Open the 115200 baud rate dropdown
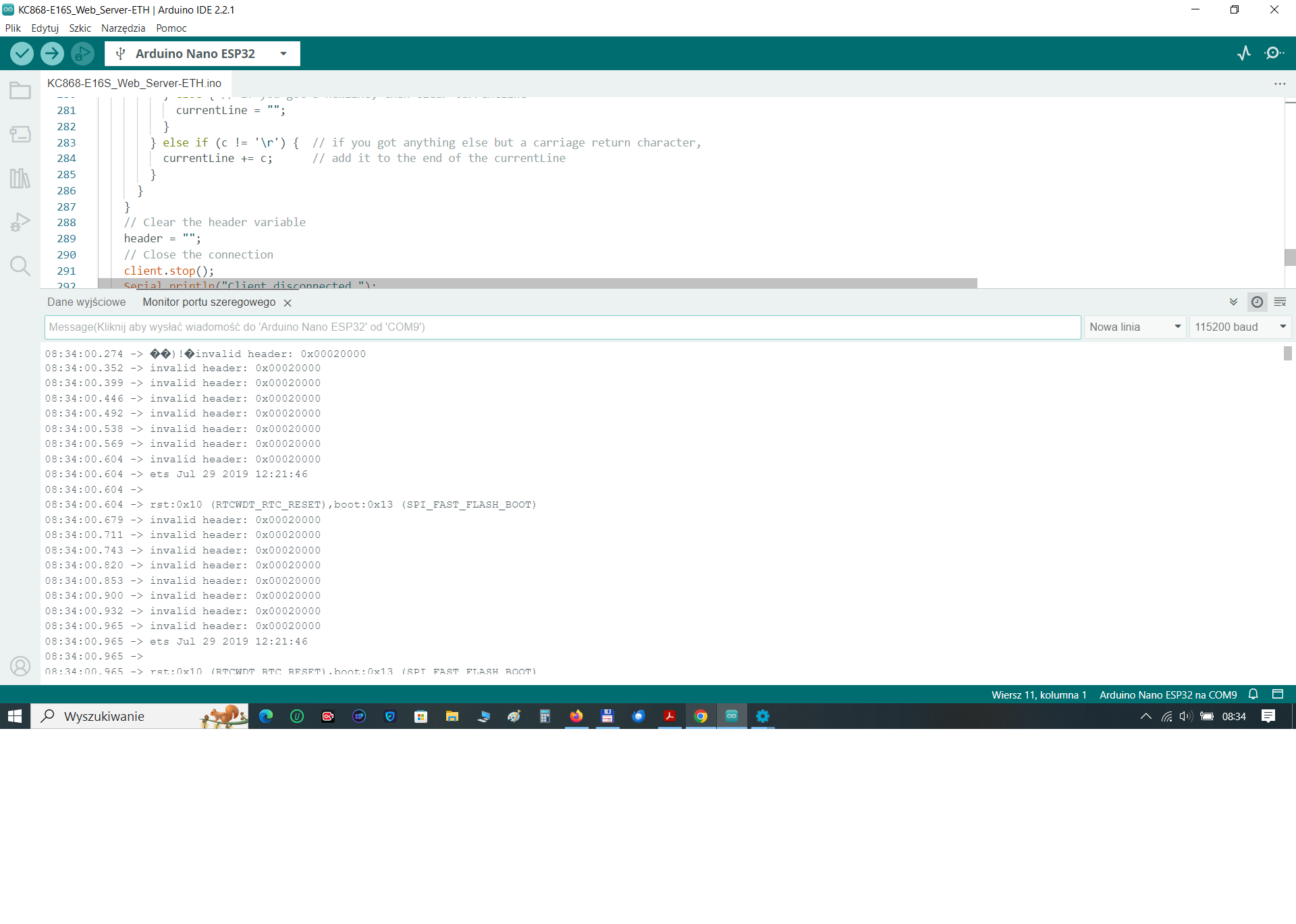Image resolution: width=1296 pixels, height=924 pixels. [x=1241, y=327]
